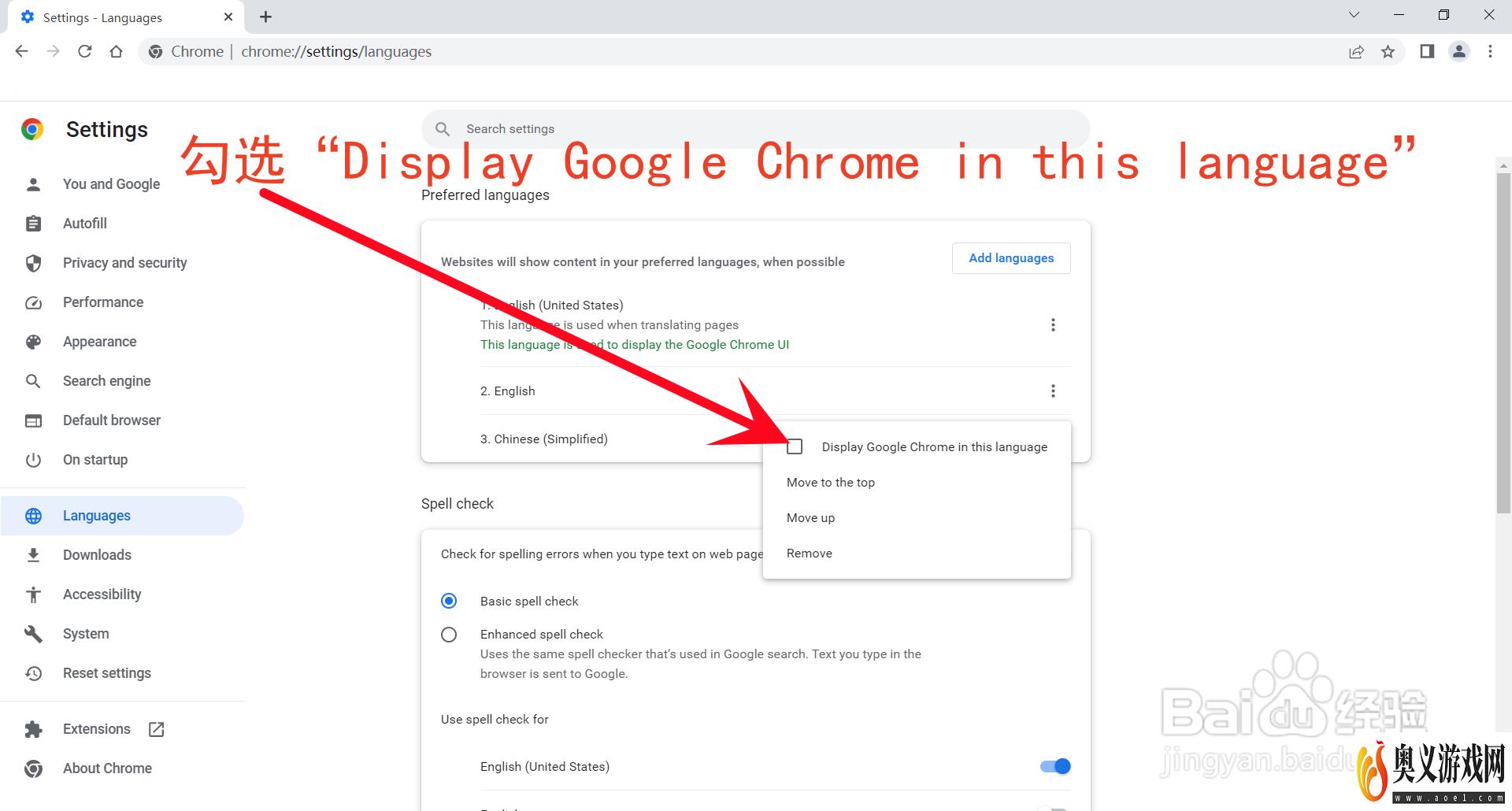The width and height of the screenshot is (1512, 811).
Task: Select Languages in the sidebar
Action: click(123, 516)
